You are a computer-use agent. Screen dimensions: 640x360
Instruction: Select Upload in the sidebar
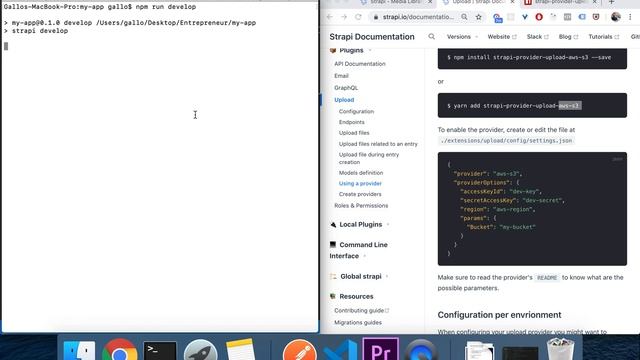click(344, 100)
